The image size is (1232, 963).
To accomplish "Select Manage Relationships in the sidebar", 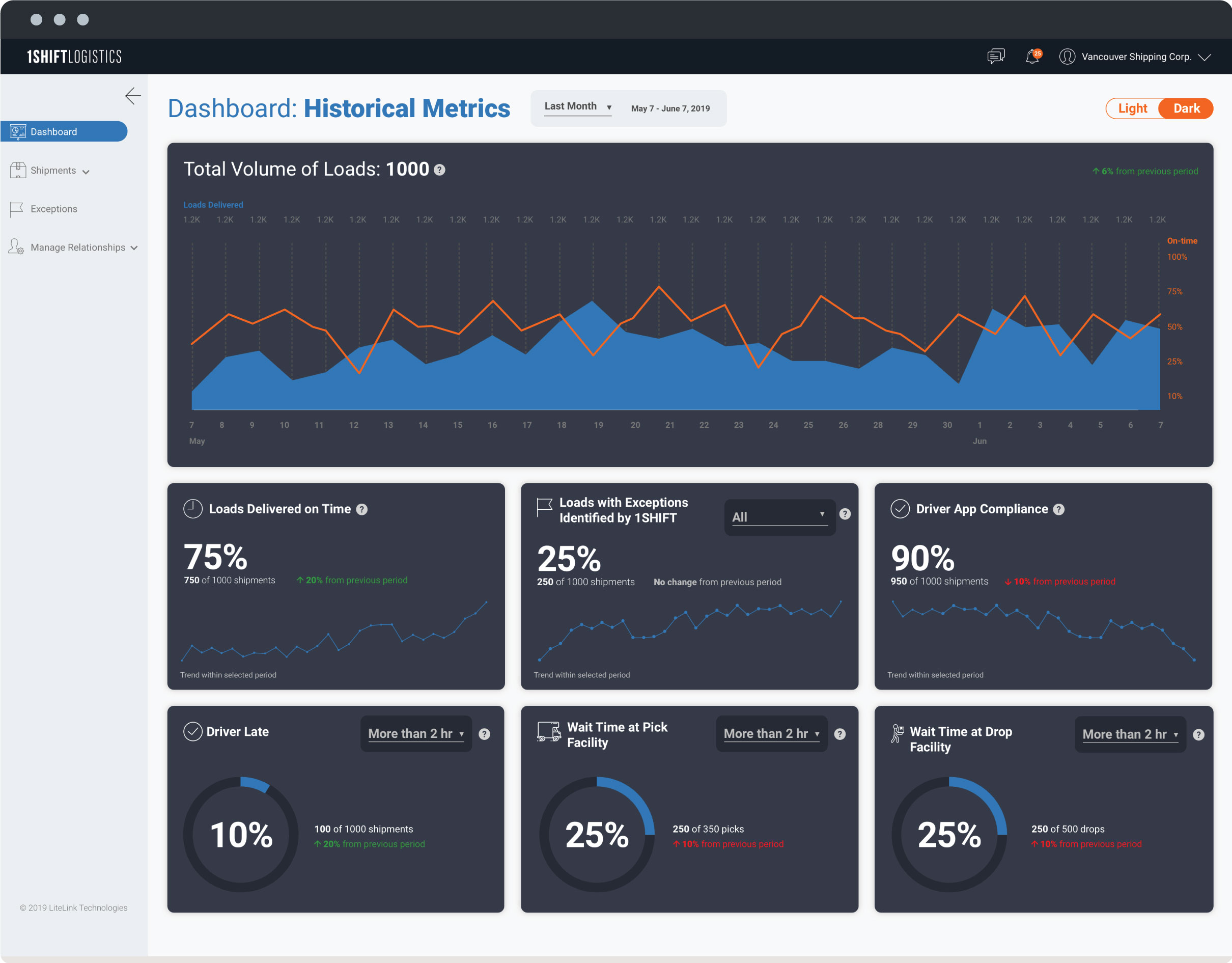I will point(78,247).
